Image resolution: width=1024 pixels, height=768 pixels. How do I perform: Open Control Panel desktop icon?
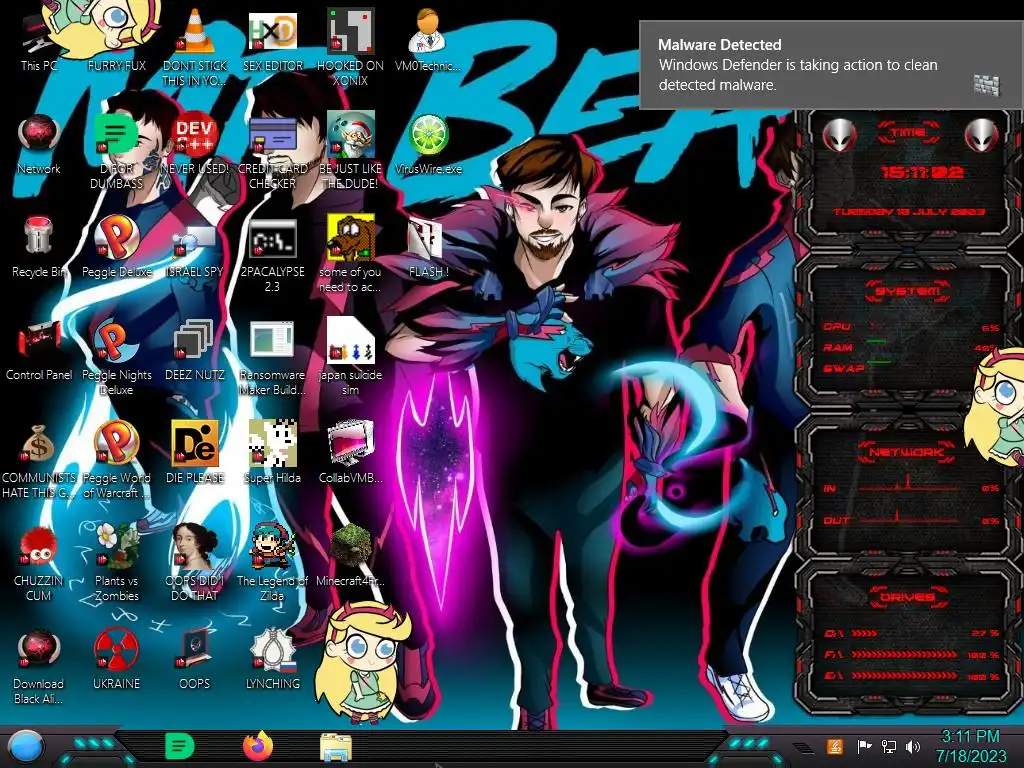39,351
